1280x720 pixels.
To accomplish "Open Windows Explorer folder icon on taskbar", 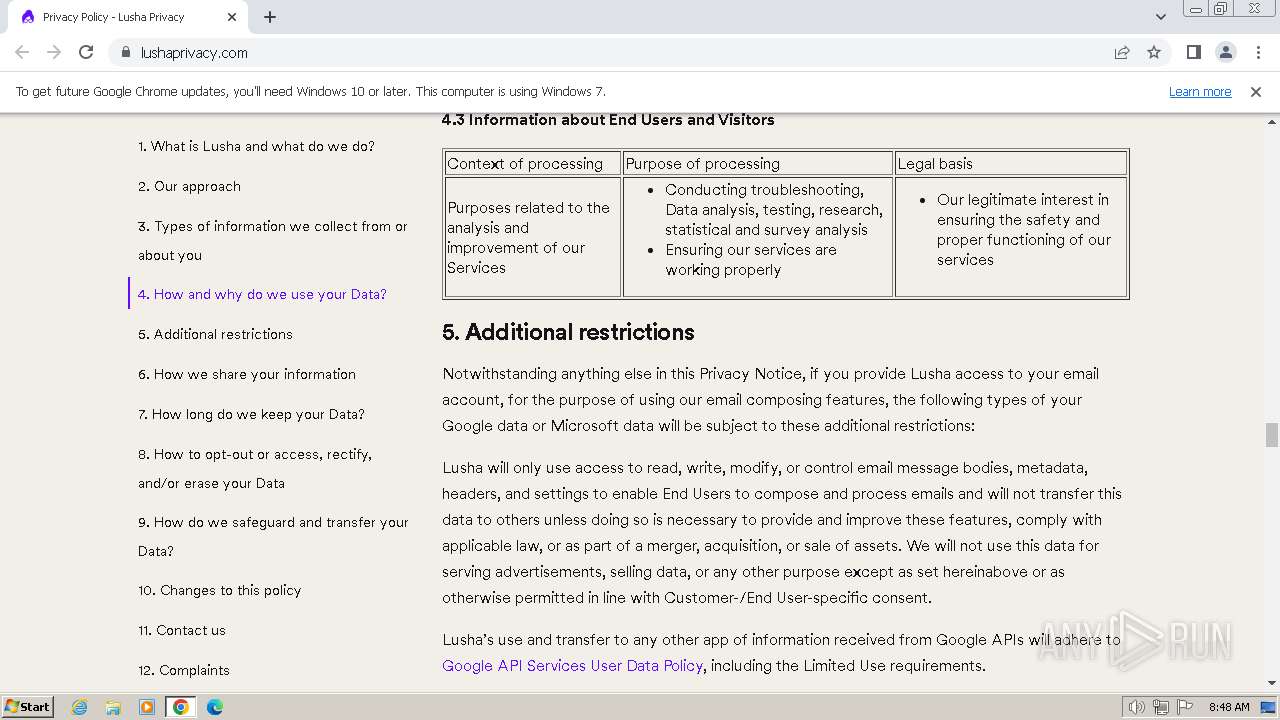I will pos(113,707).
